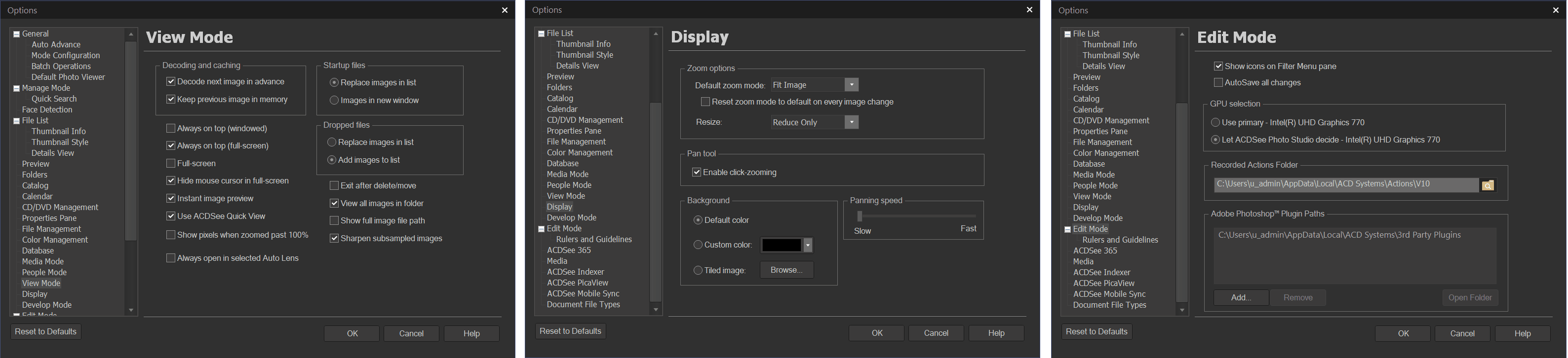The width and height of the screenshot is (1568, 358).
Task: Close the View Mode Options dialog
Action: tap(504, 10)
